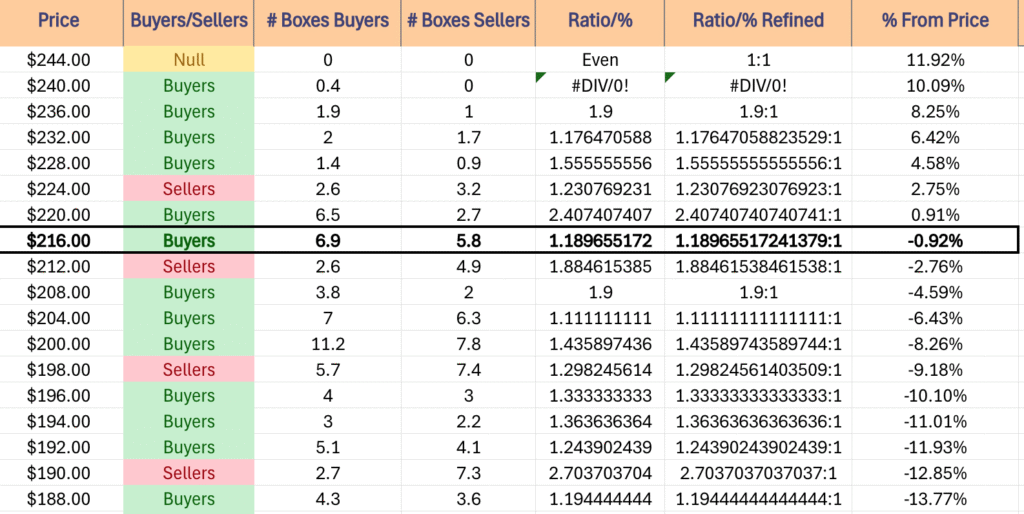Click the Null cell in the $244.00 row
1024x514 pixels.
point(189,60)
